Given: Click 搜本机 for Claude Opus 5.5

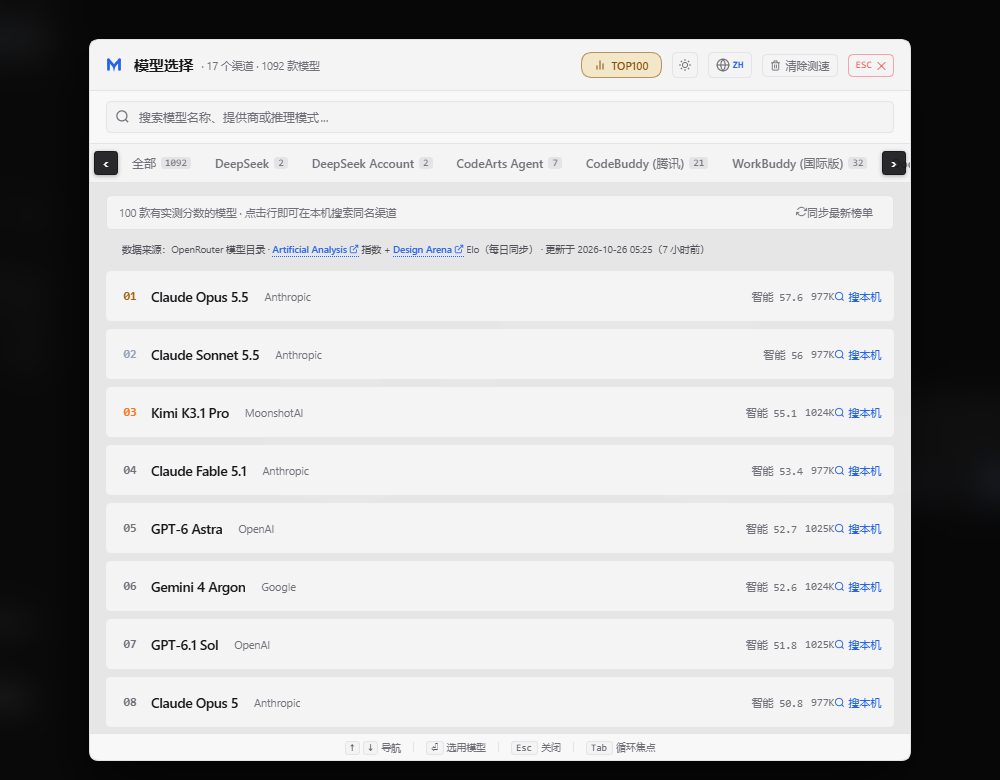Looking at the screenshot, I should [x=858, y=297].
